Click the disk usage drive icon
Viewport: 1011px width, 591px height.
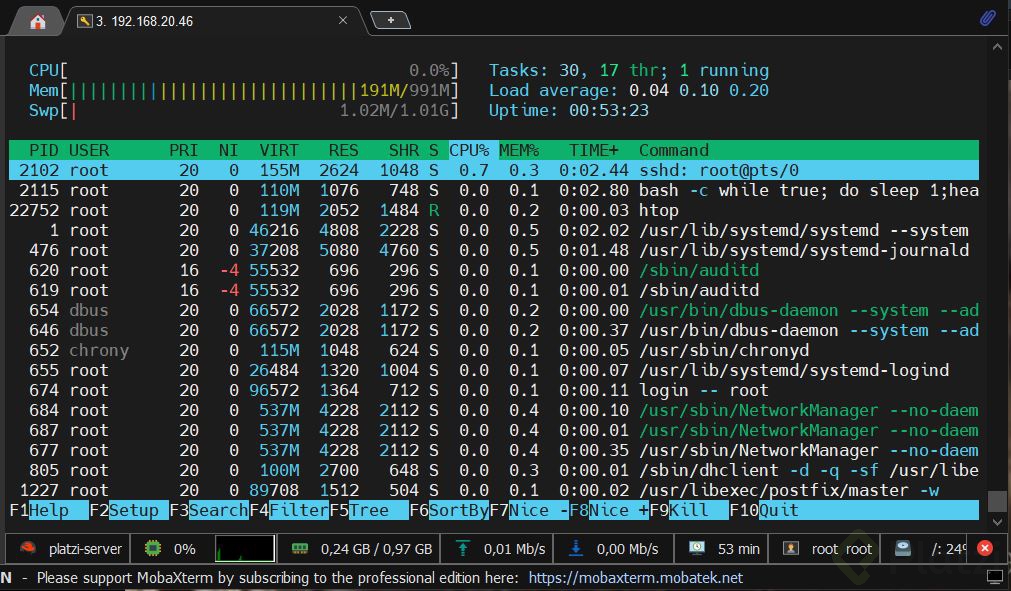click(x=903, y=548)
